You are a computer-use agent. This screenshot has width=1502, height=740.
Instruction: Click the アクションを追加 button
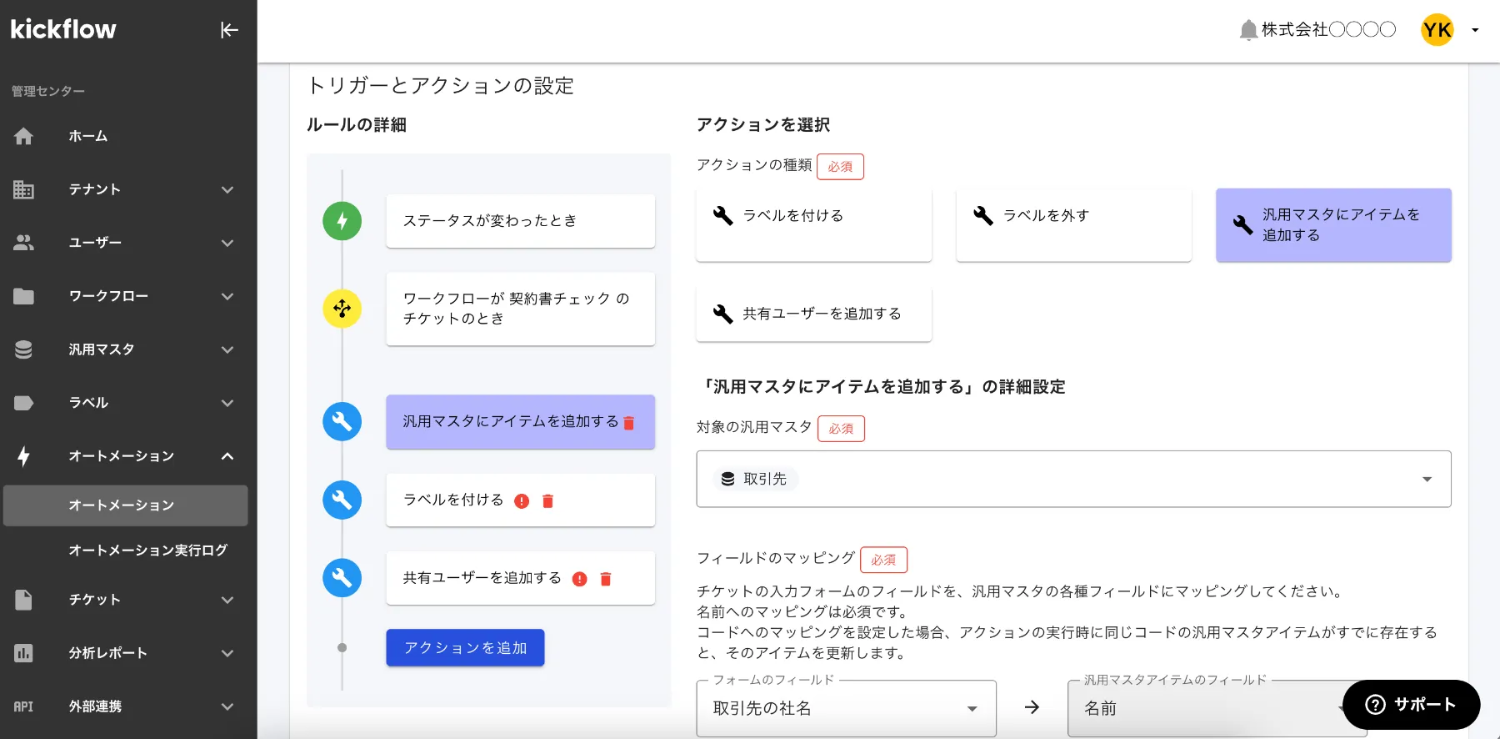[x=465, y=647]
